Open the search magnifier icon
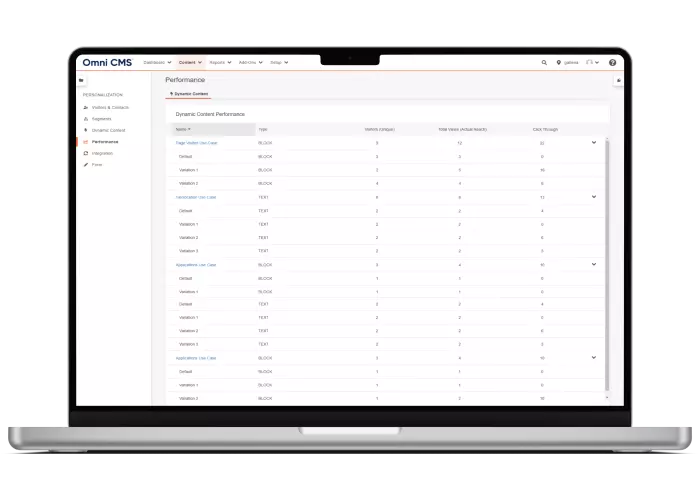Screen dimensions: 700x500 pyautogui.click(x=544, y=62)
